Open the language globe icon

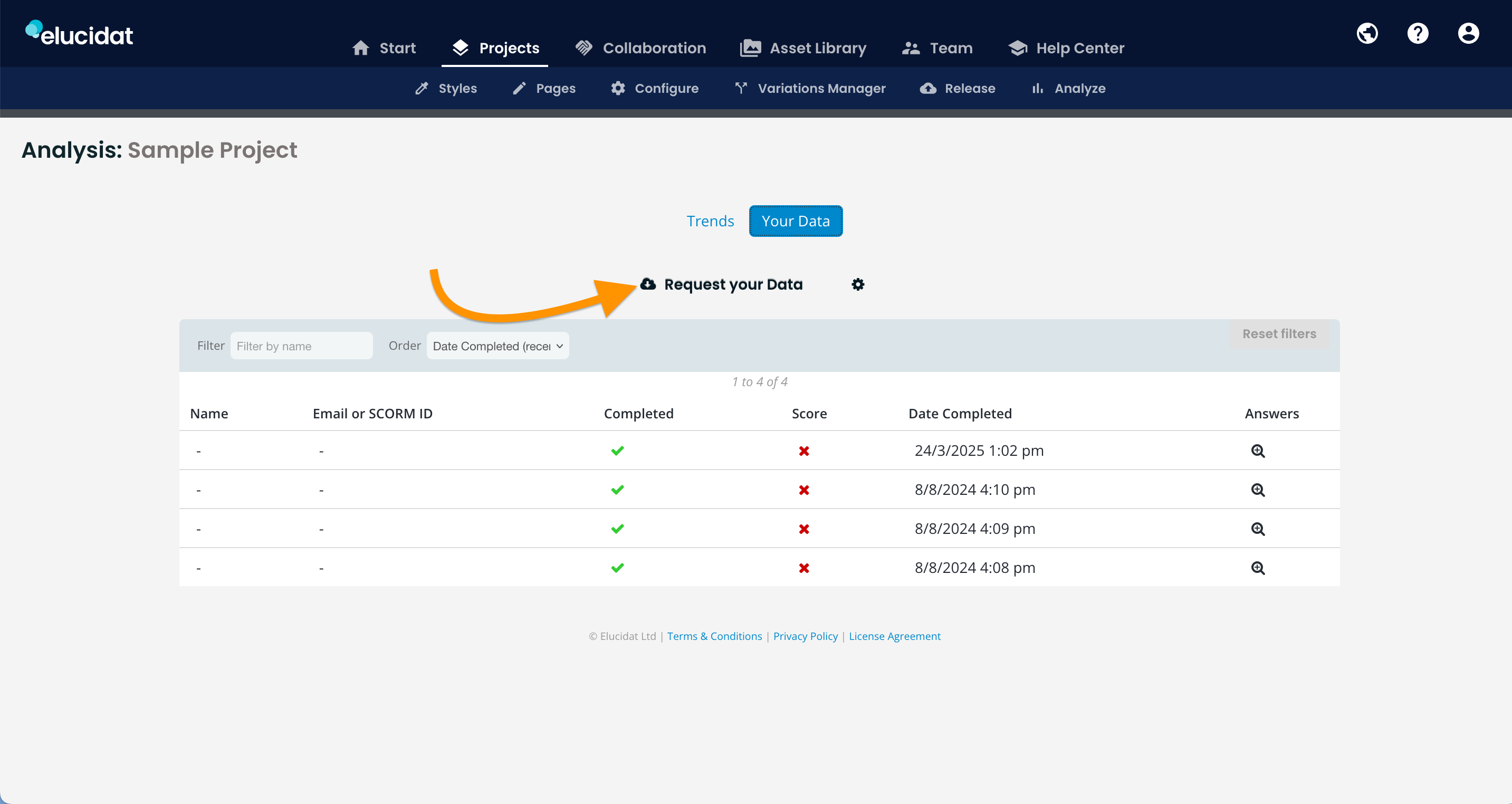click(x=1367, y=33)
